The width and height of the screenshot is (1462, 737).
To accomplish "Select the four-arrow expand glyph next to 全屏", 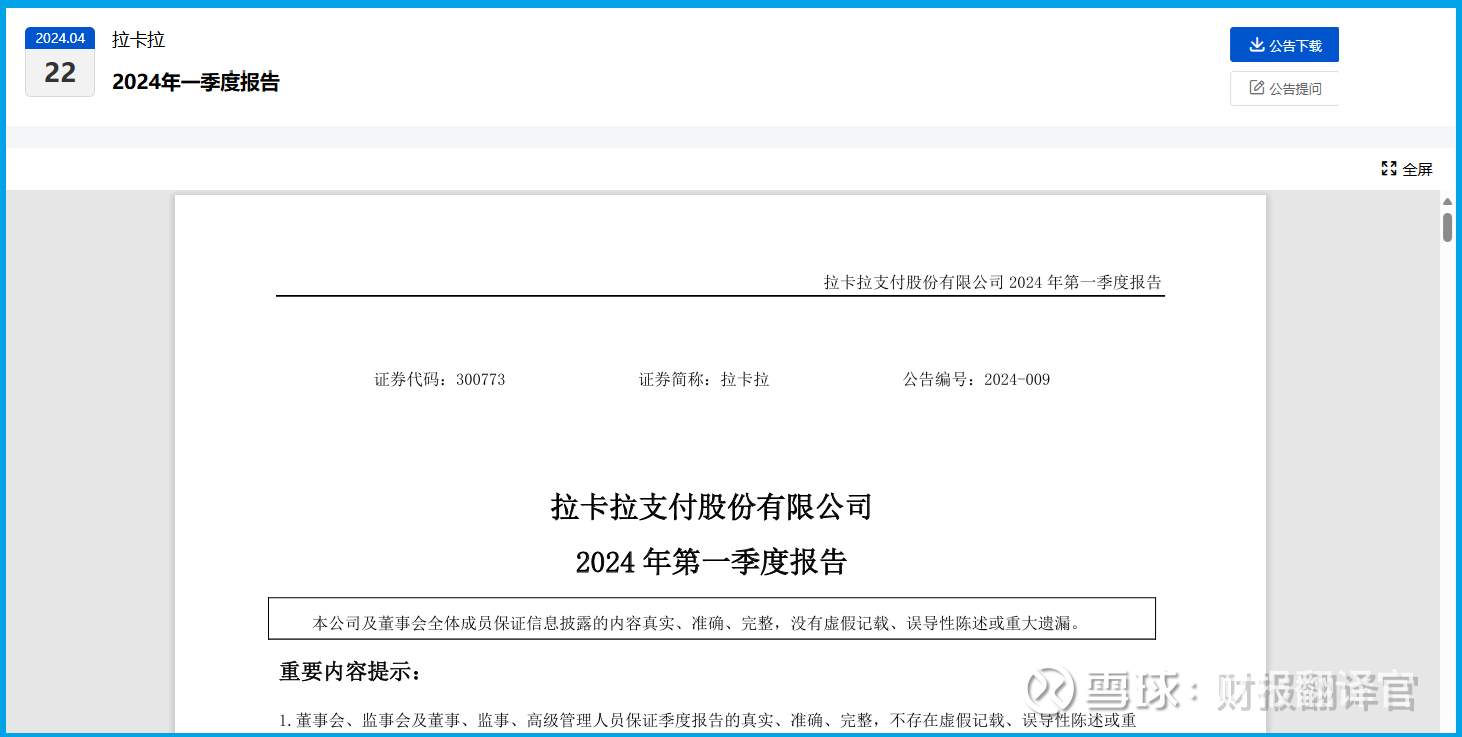I will coord(1388,168).
